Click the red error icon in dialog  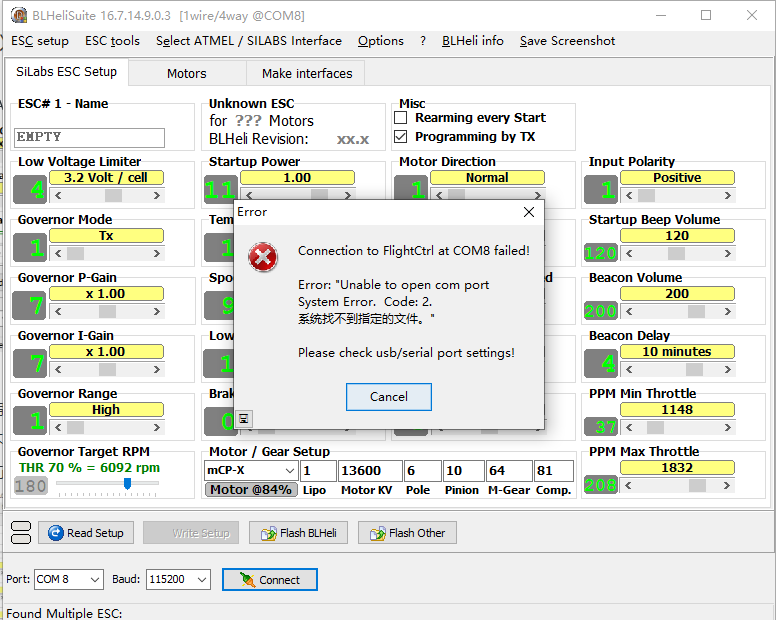(263, 257)
